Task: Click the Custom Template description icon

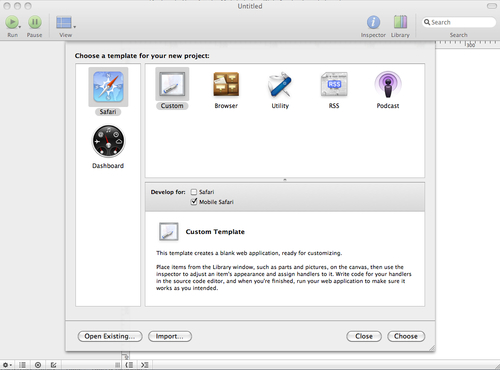Action: point(169,231)
